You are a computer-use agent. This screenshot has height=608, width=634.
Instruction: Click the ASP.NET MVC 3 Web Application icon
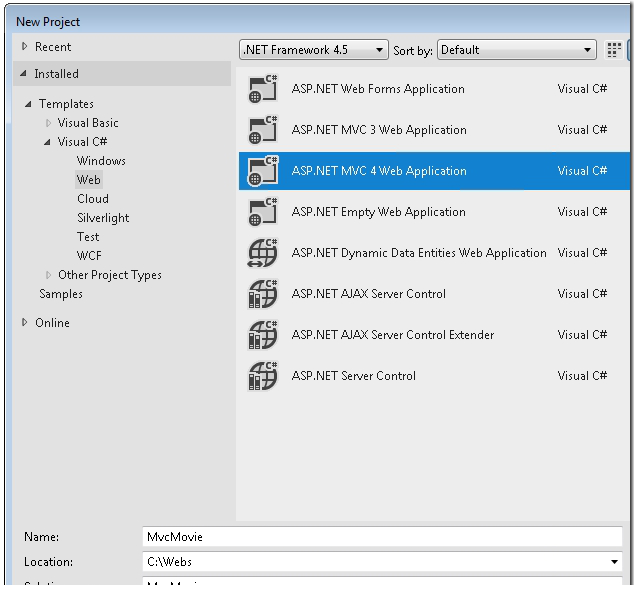point(263,130)
